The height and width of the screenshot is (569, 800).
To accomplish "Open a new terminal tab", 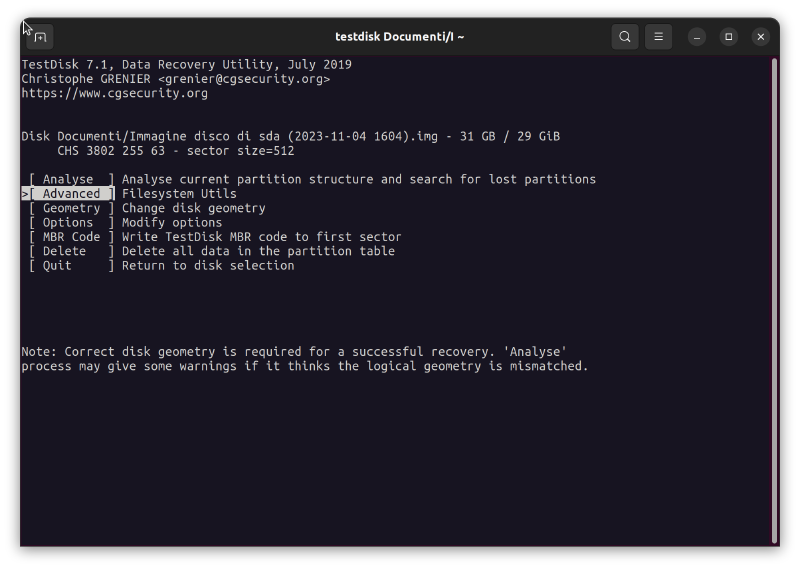I will pyautogui.click(x=40, y=37).
